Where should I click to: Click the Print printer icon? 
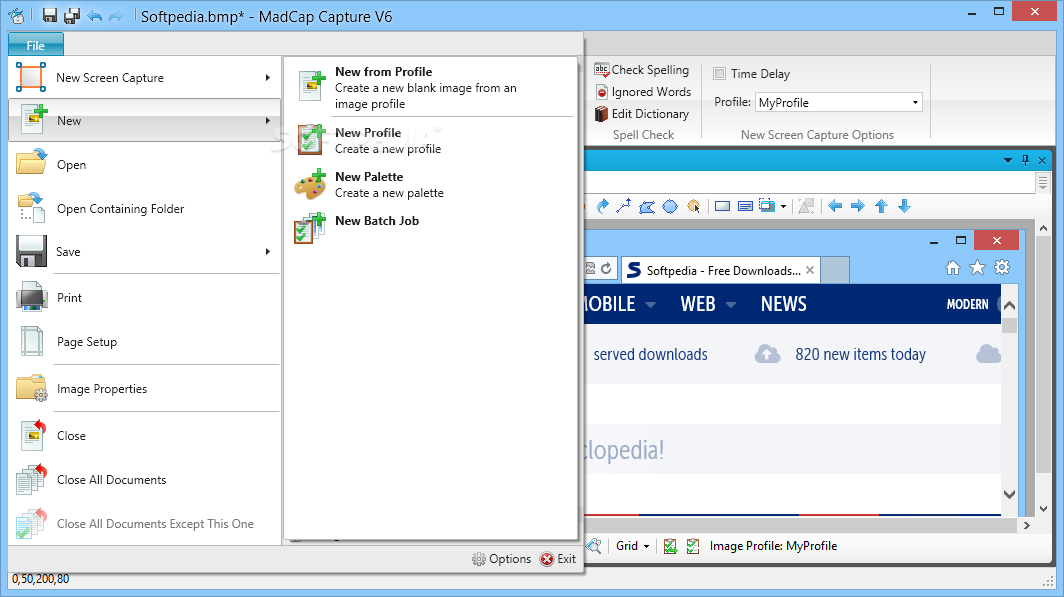pos(31,297)
